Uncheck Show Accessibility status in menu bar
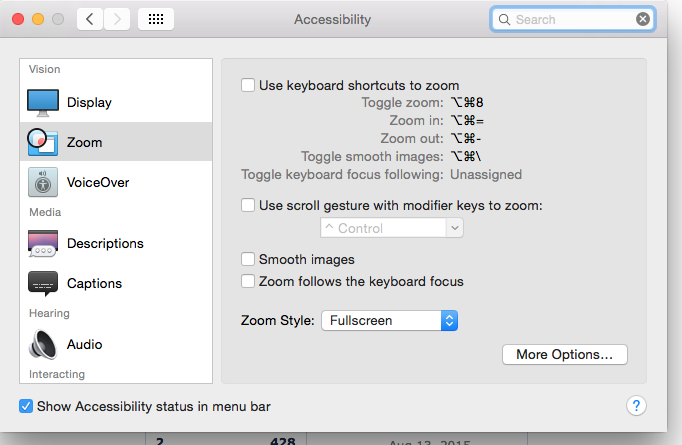Screen dimensions: 682x445 click(x=26, y=406)
